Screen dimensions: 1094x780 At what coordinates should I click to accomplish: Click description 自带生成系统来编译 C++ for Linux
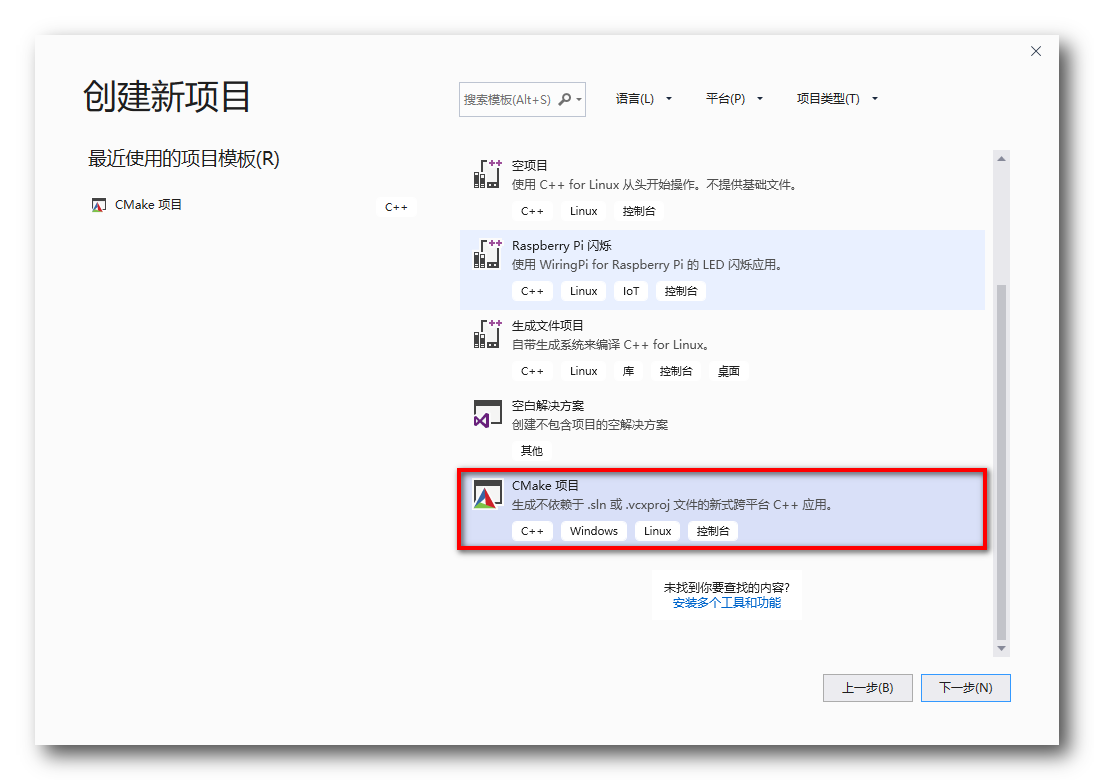pyautogui.click(x=611, y=345)
